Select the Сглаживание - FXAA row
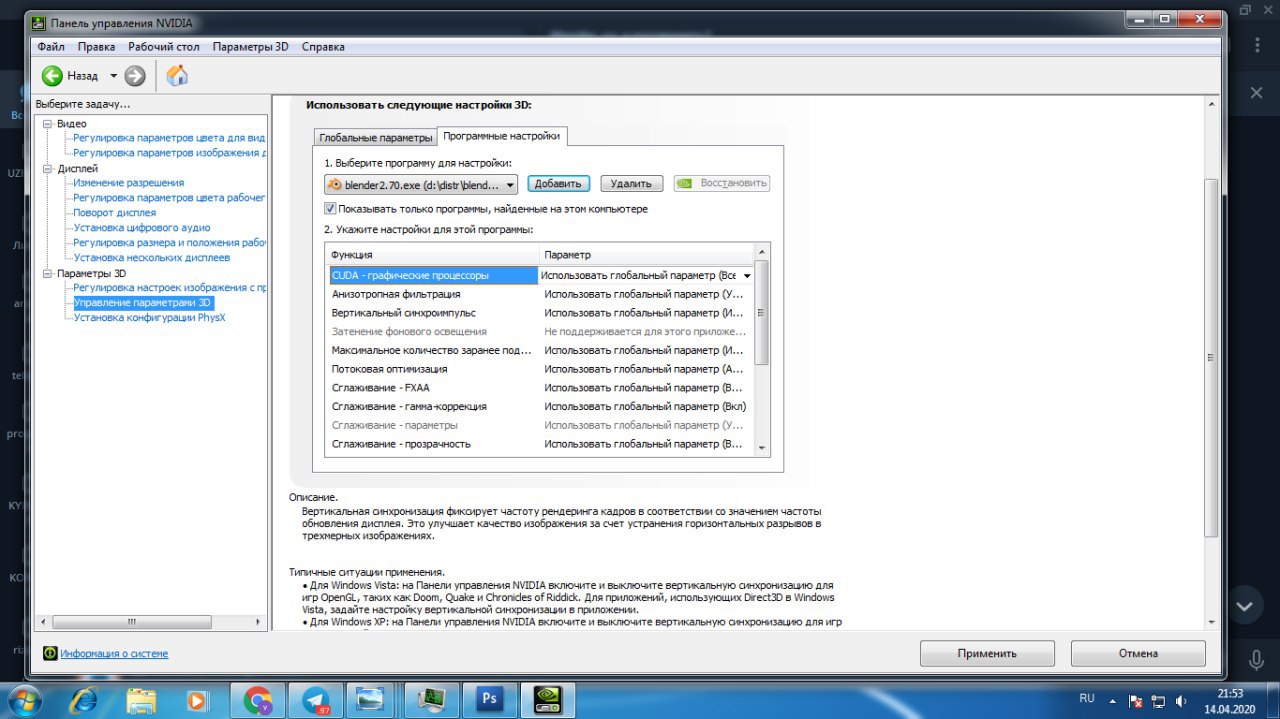Image resolution: width=1280 pixels, height=719 pixels. [x=541, y=388]
